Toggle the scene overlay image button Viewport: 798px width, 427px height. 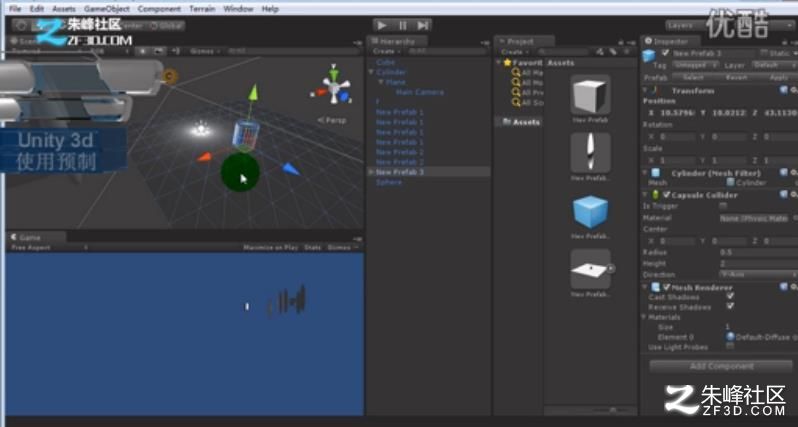159,51
